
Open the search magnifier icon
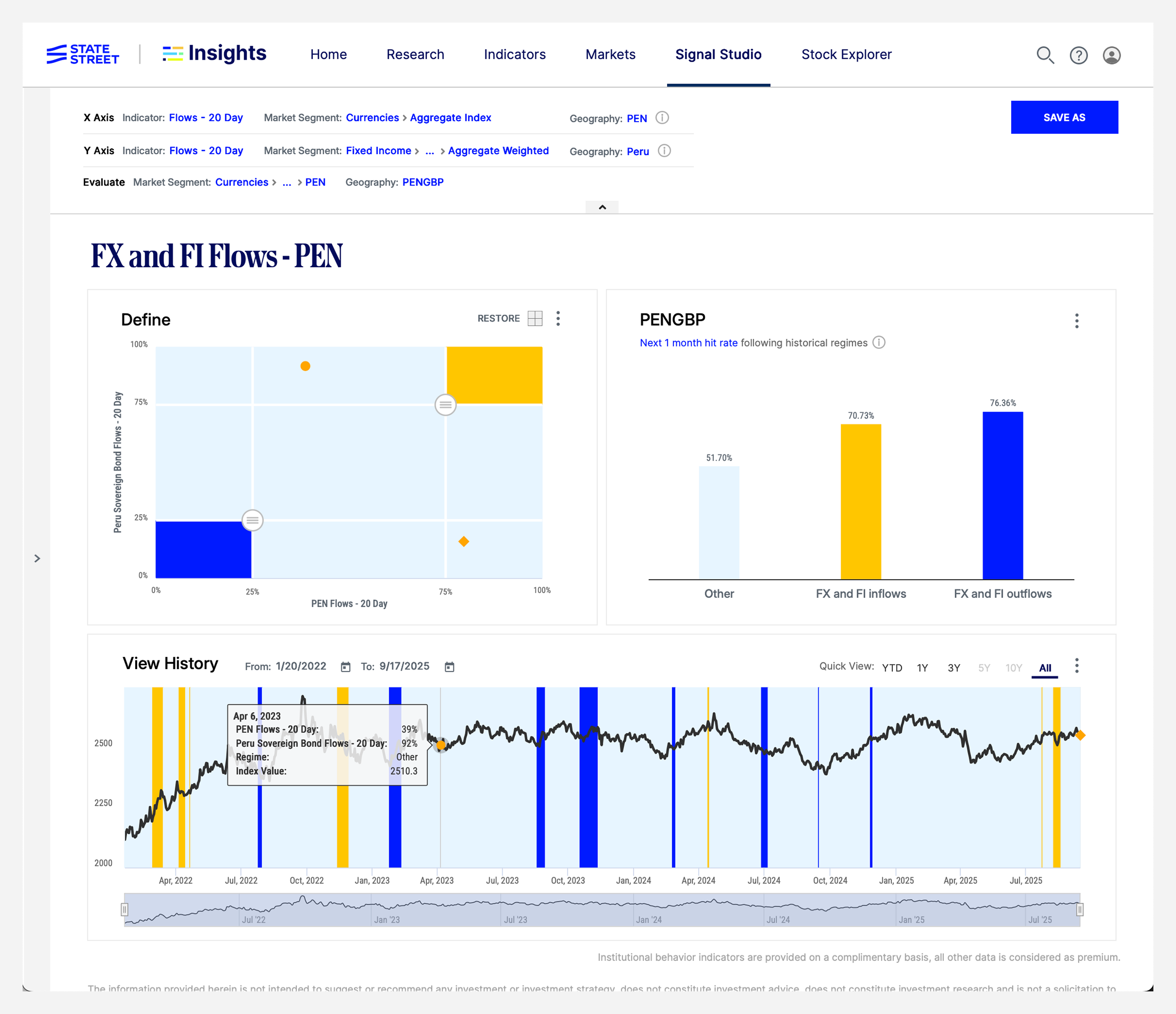click(x=1045, y=55)
